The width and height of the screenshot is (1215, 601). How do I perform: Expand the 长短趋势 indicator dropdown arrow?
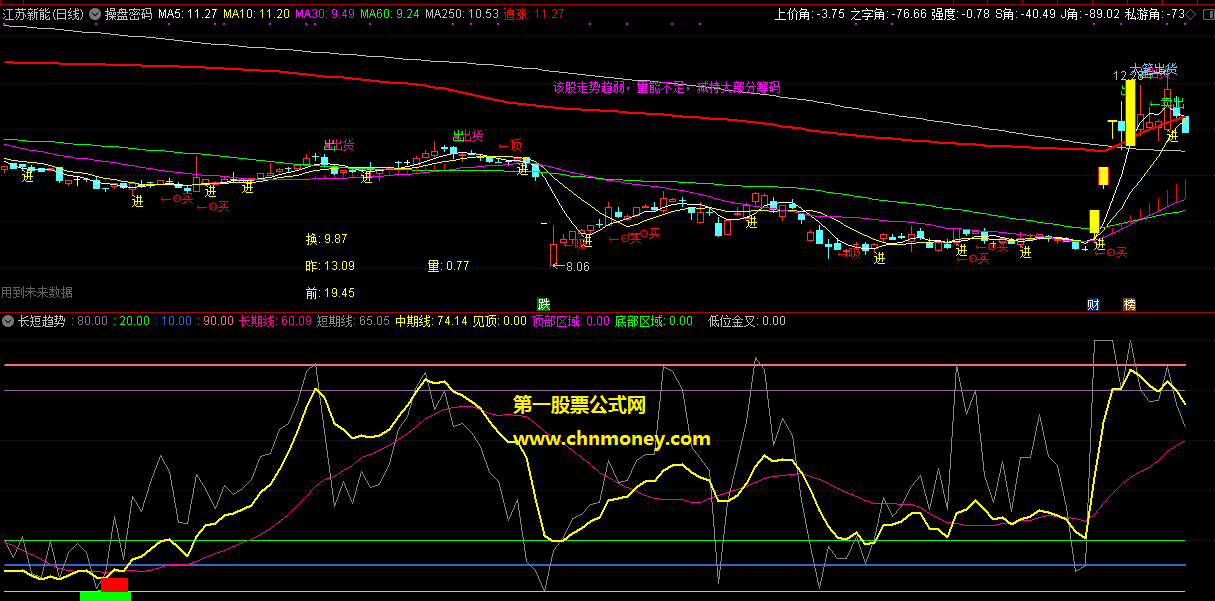[x=9, y=321]
